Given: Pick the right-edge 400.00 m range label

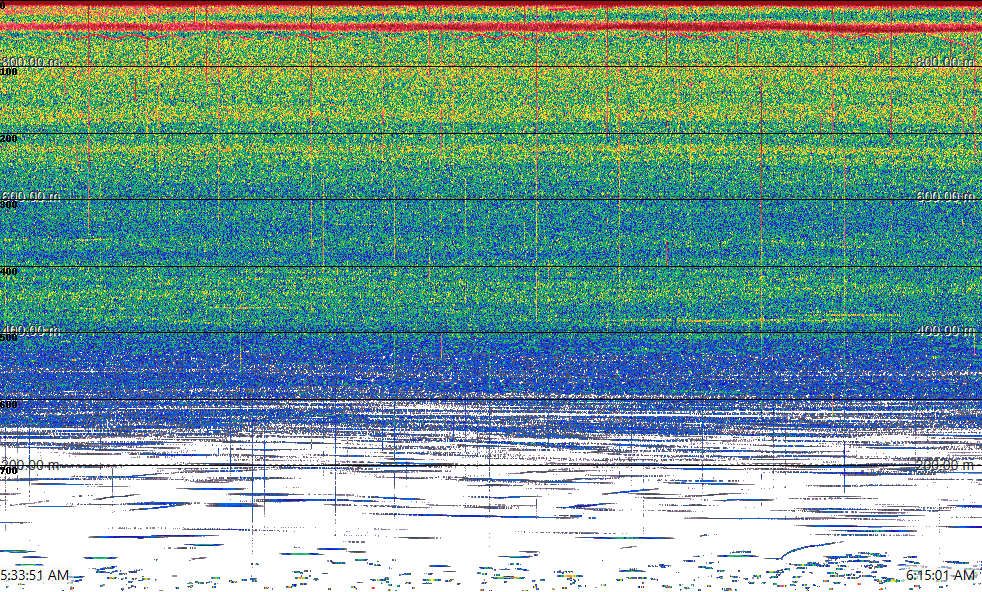Looking at the screenshot, I should point(946,330).
